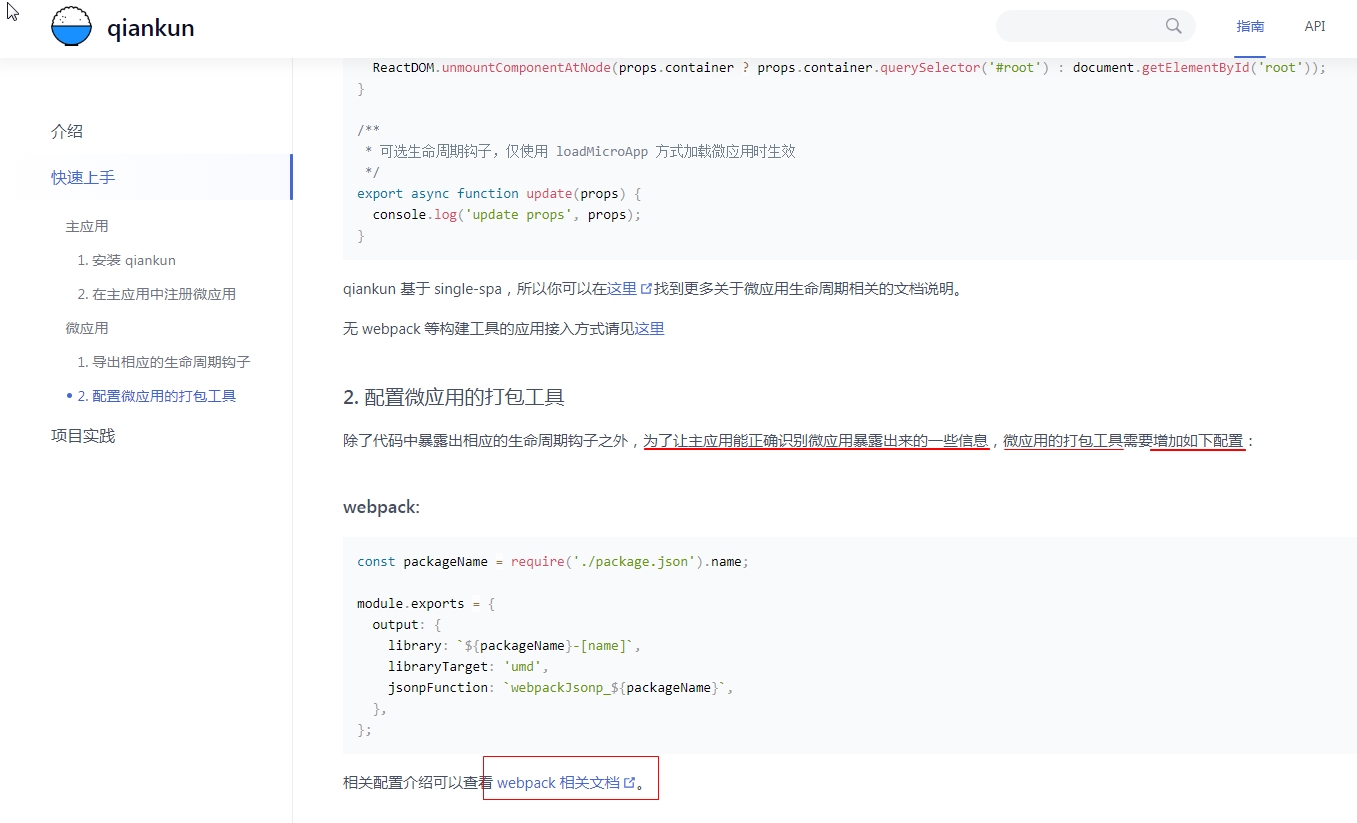Click the module.exports code line
The image size is (1357, 823).
tap(426, 603)
